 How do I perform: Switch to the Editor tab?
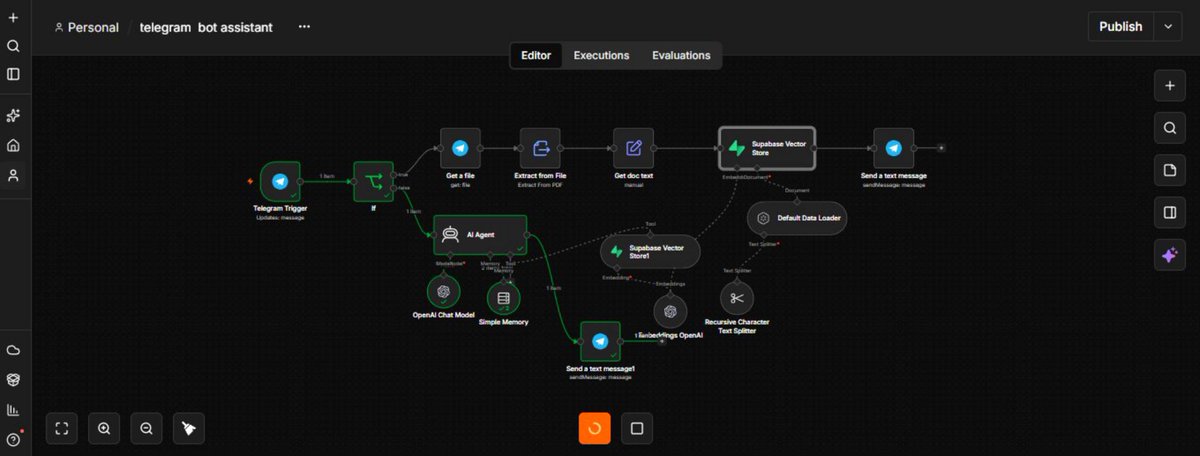coord(536,56)
